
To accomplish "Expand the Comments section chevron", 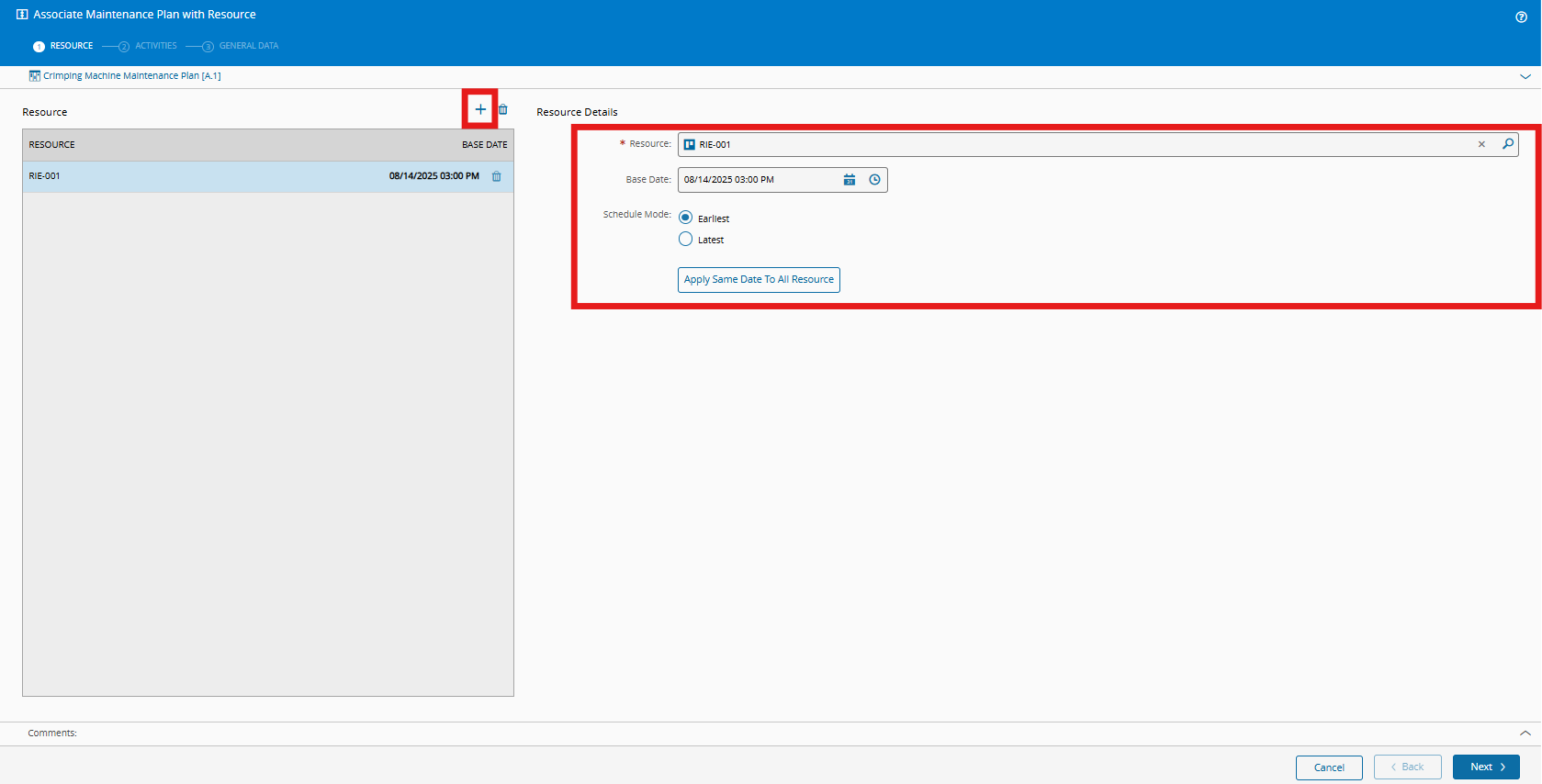I will [x=1525, y=734].
